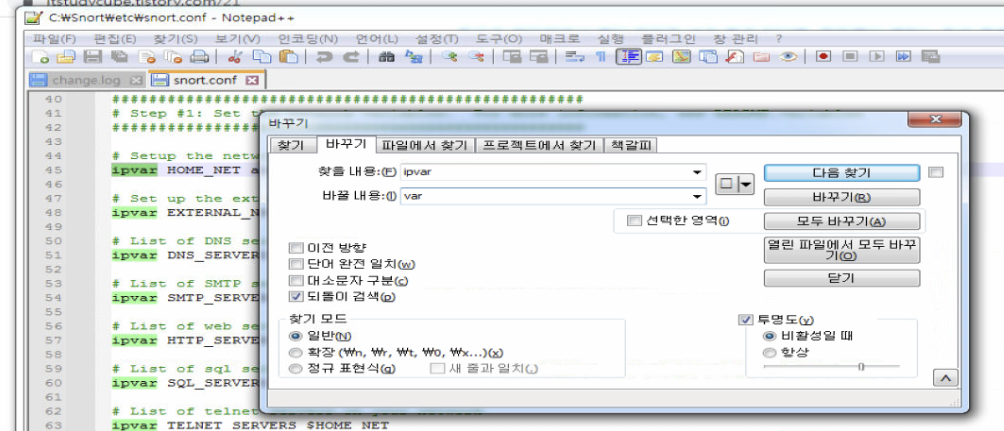This screenshot has width=1004, height=431.
Task: Expand 찾을 내용 history dropdown arrow
Action: 696,172
